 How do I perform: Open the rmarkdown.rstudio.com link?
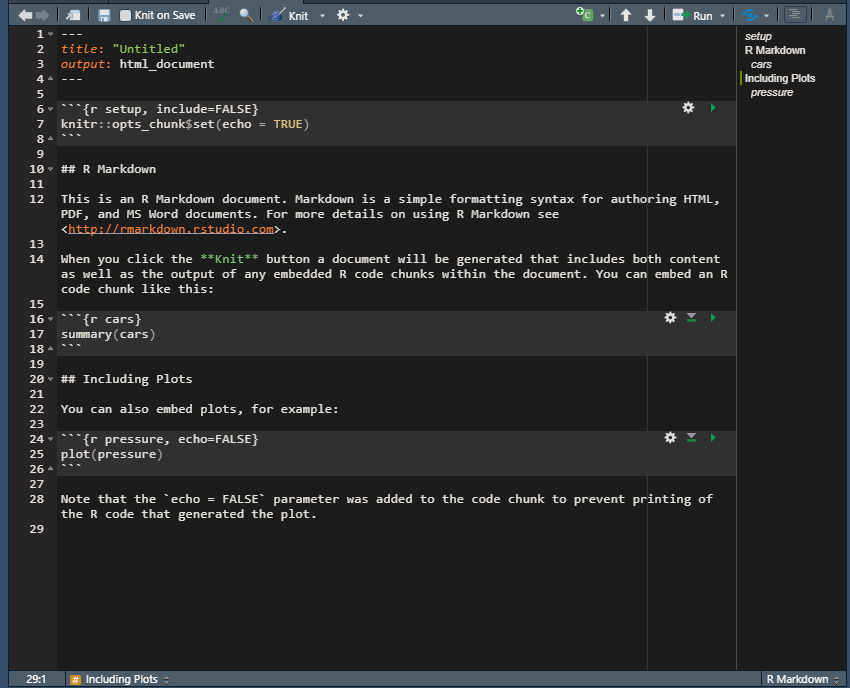pos(171,229)
